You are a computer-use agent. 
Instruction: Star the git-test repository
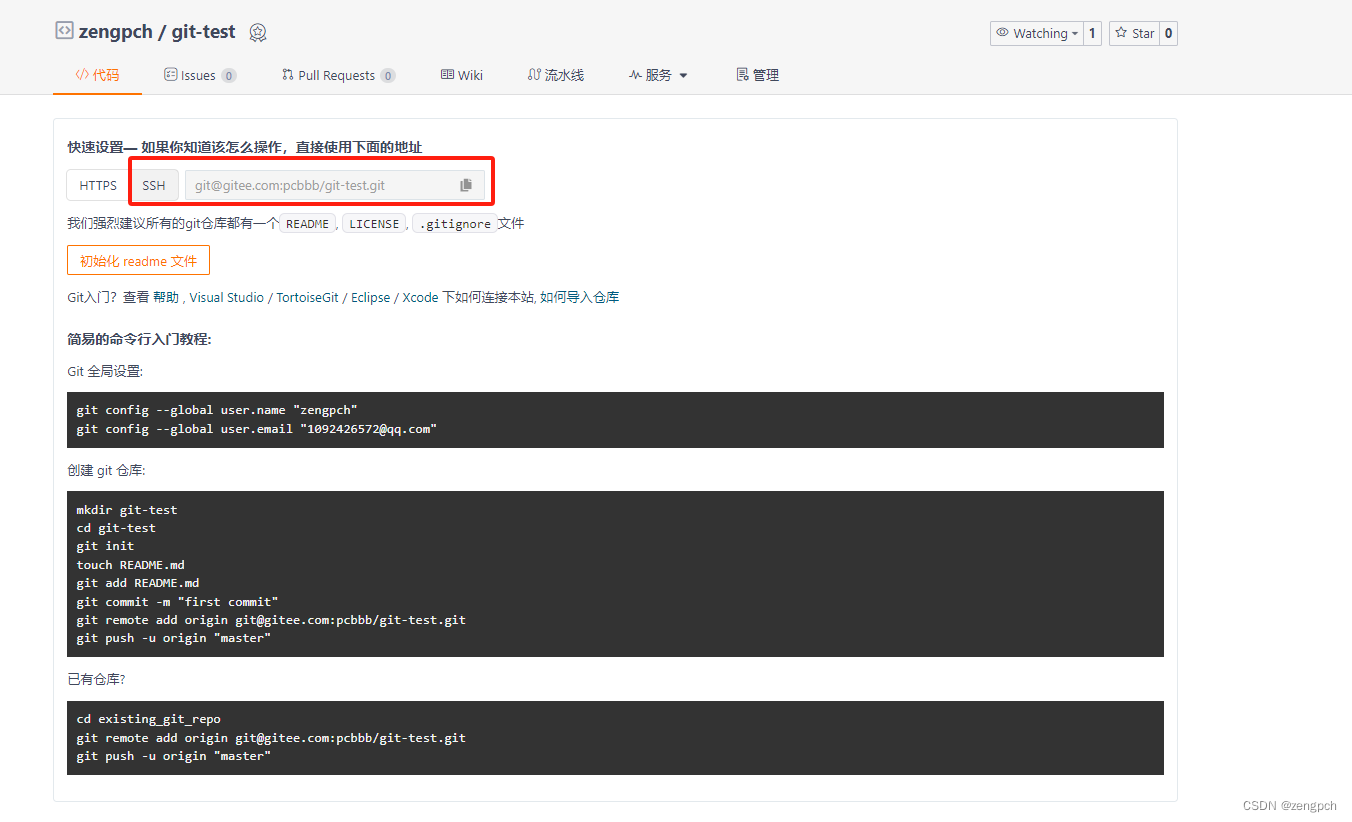[1135, 33]
